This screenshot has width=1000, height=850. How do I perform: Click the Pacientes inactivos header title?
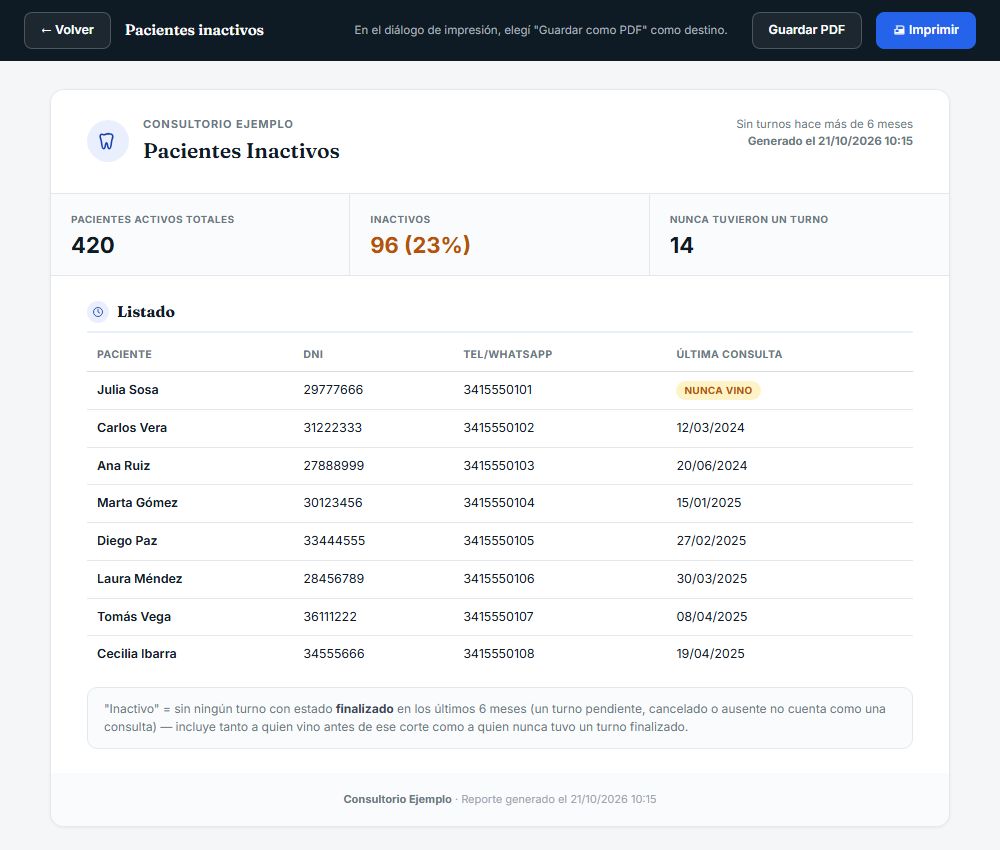pos(194,30)
